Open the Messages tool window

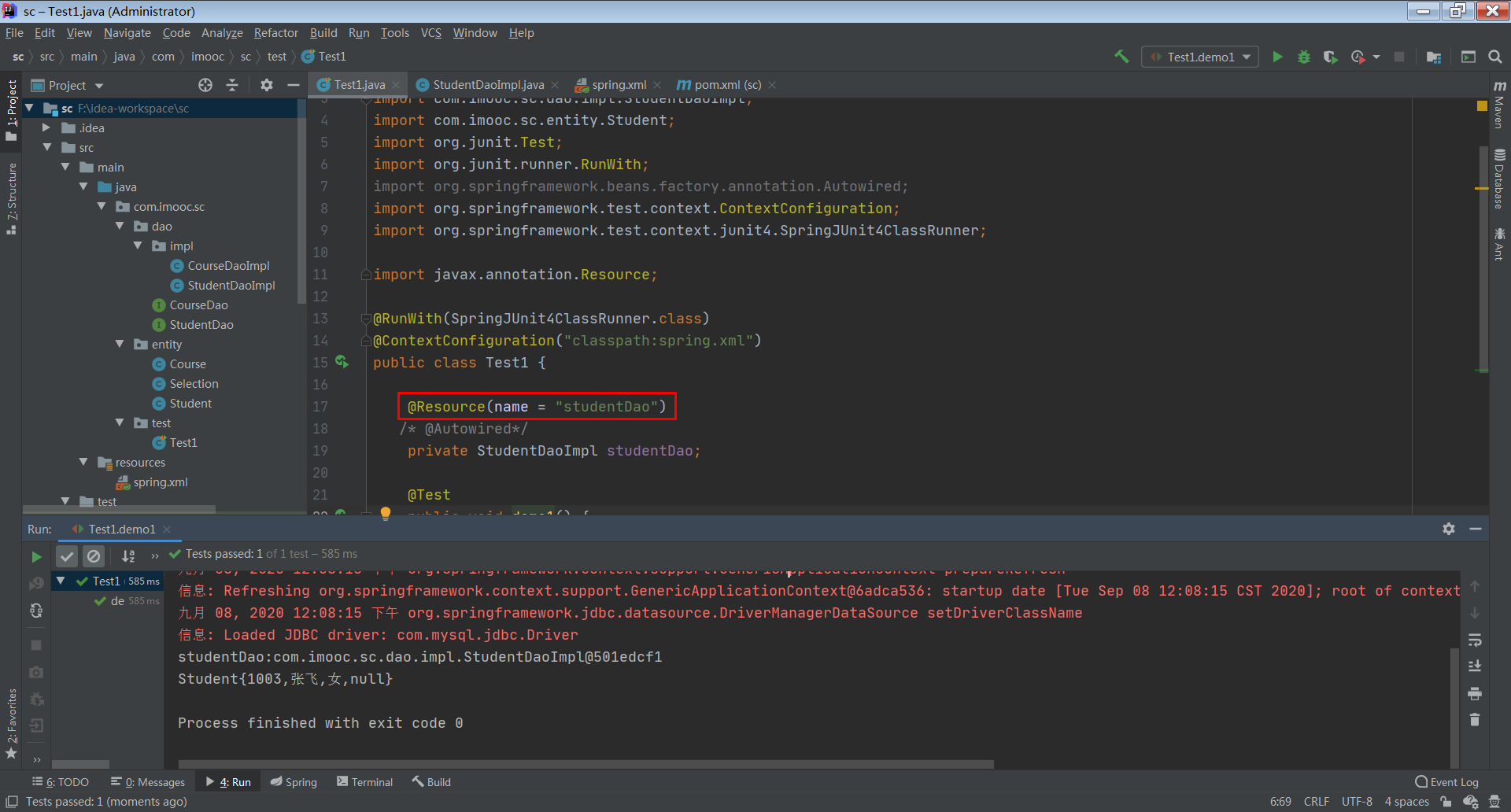click(148, 782)
